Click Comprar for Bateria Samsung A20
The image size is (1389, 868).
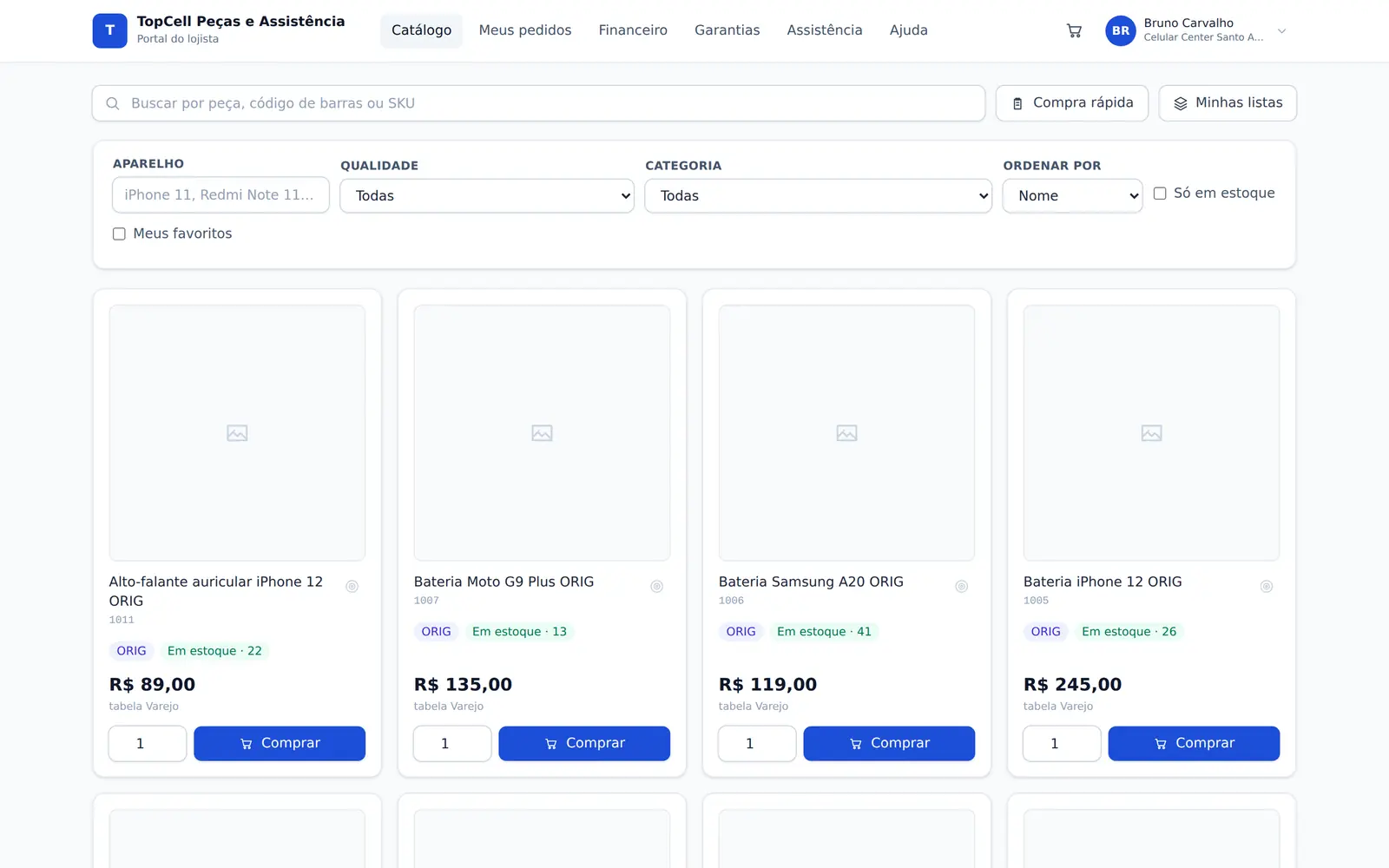pos(889,744)
